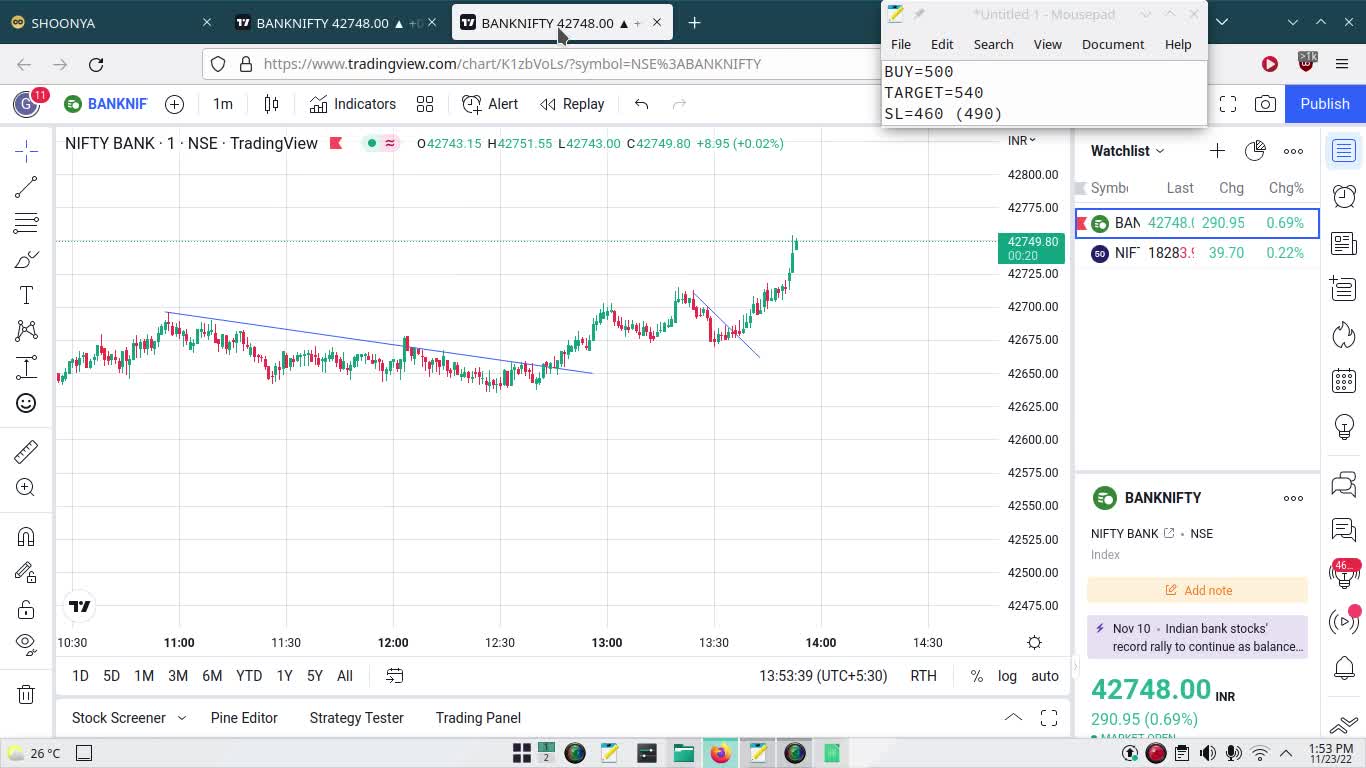The height and width of the screenshot is (768, 1366).
Task: Click the trash remove drawings icon
Action: 26,694
